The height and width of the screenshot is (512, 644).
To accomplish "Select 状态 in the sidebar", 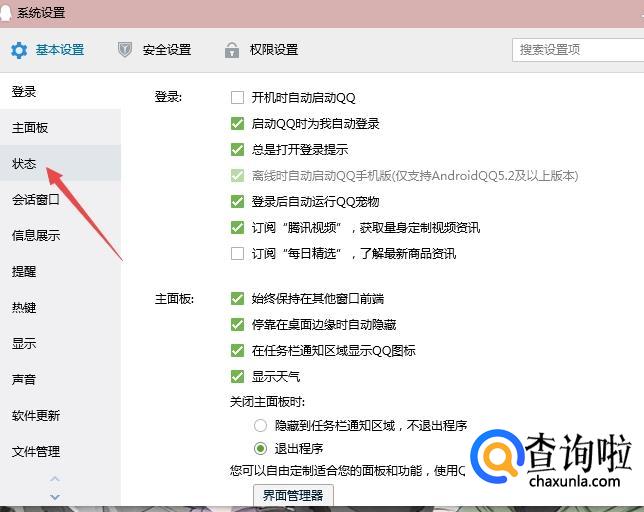I will coord(60,163).
